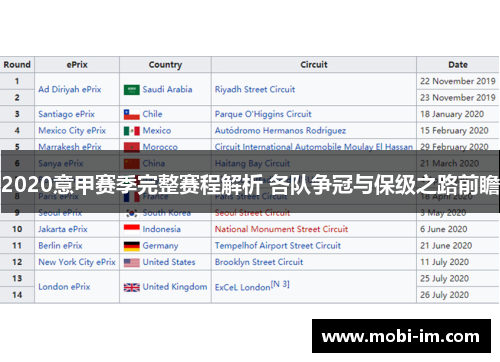
Task: Click the Saudi Arabia flag icon
Action: click(132, 90)
